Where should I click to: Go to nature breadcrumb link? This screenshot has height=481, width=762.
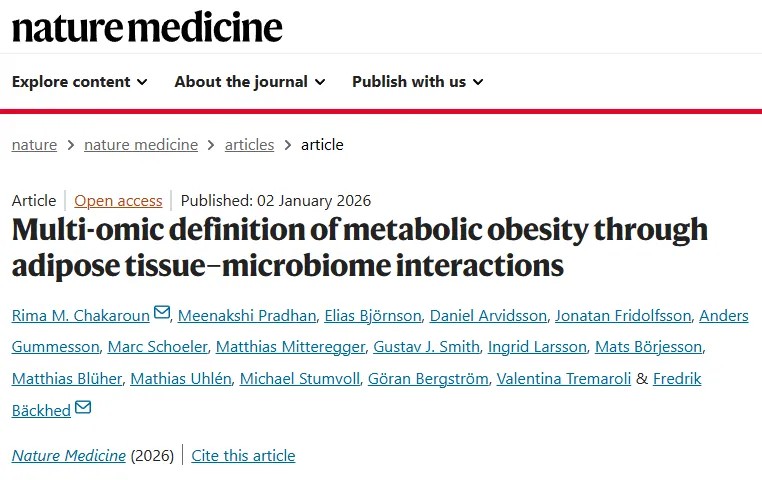point(34,145)
